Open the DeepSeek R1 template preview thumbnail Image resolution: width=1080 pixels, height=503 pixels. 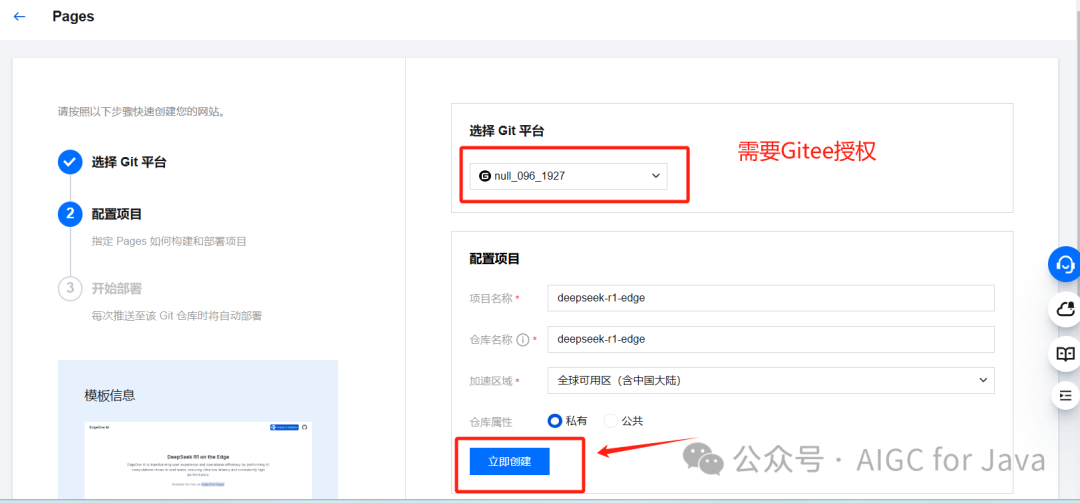(x=198, y=459)
